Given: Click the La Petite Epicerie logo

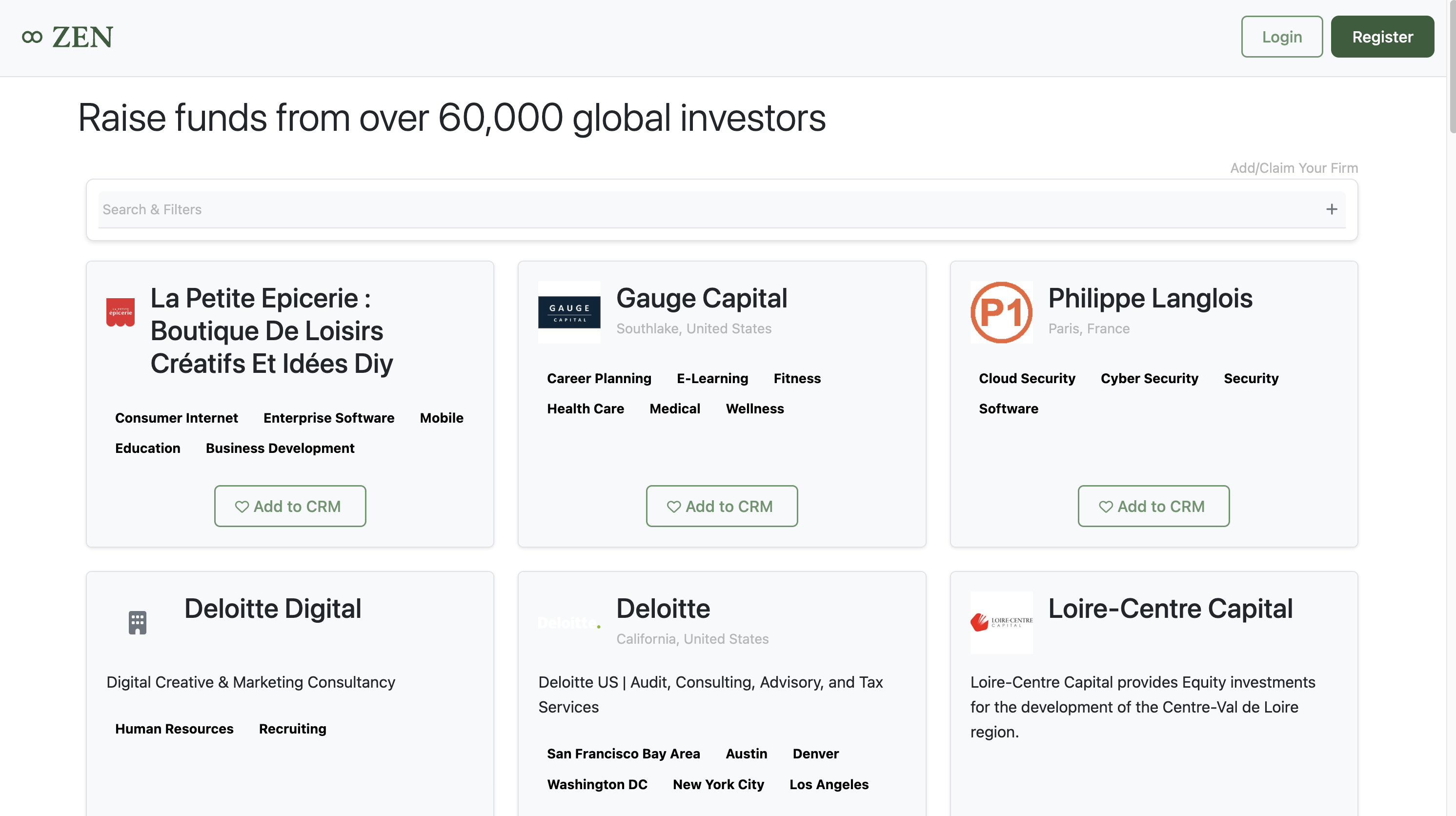Looking at the screenshot, I should tap(121, 312).
